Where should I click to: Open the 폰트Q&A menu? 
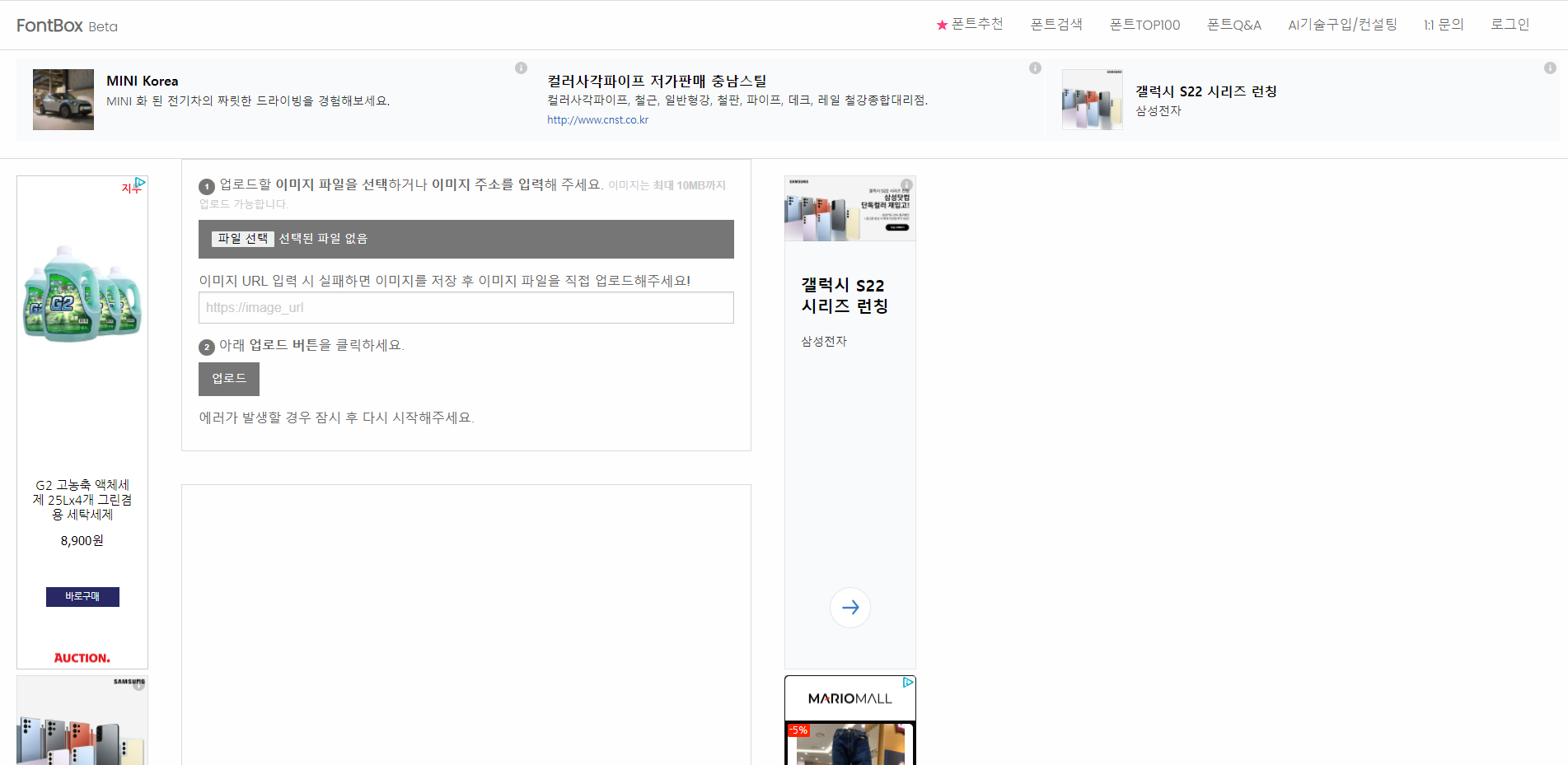[x=1233, y=25]
